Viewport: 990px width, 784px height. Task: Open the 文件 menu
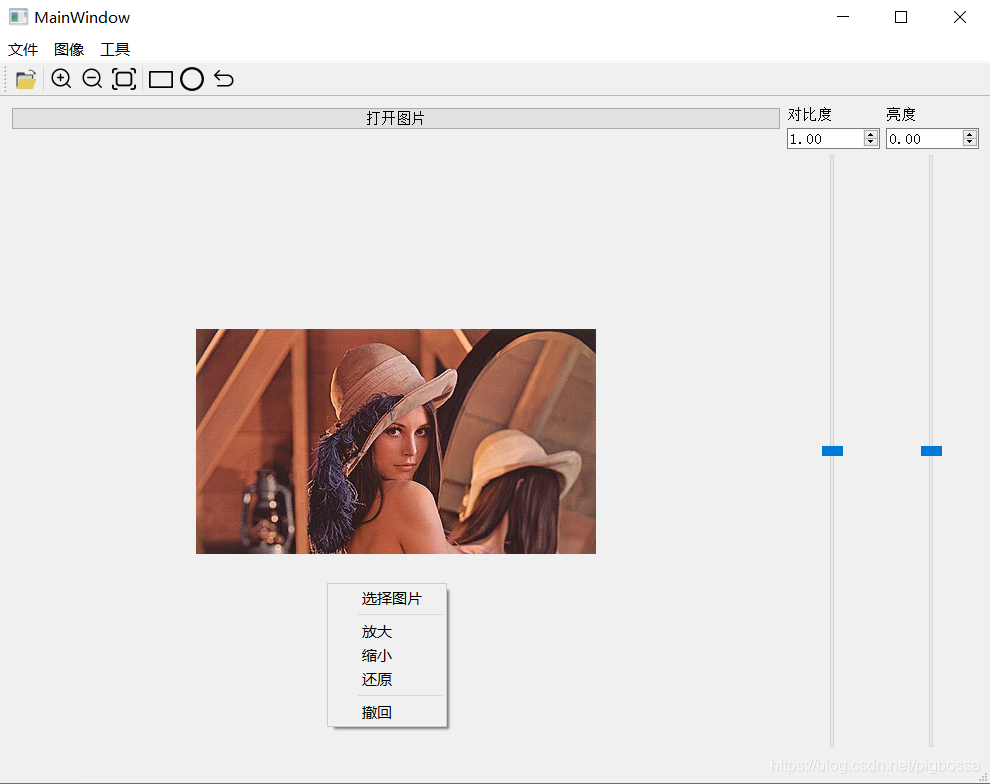pyautogui.click(x=23, y=49)
